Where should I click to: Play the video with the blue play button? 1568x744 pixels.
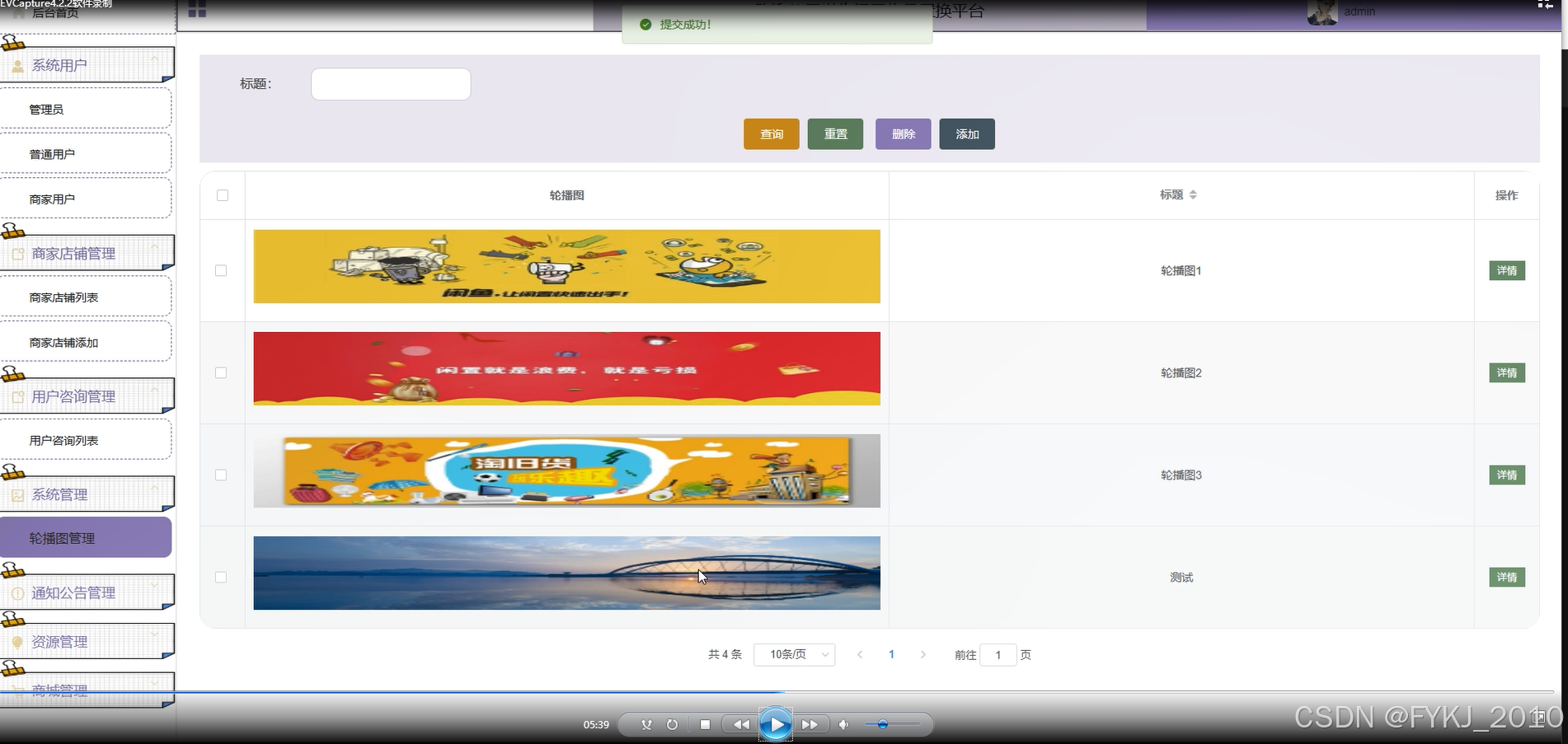pyautogui.click(x=775, y=724)
